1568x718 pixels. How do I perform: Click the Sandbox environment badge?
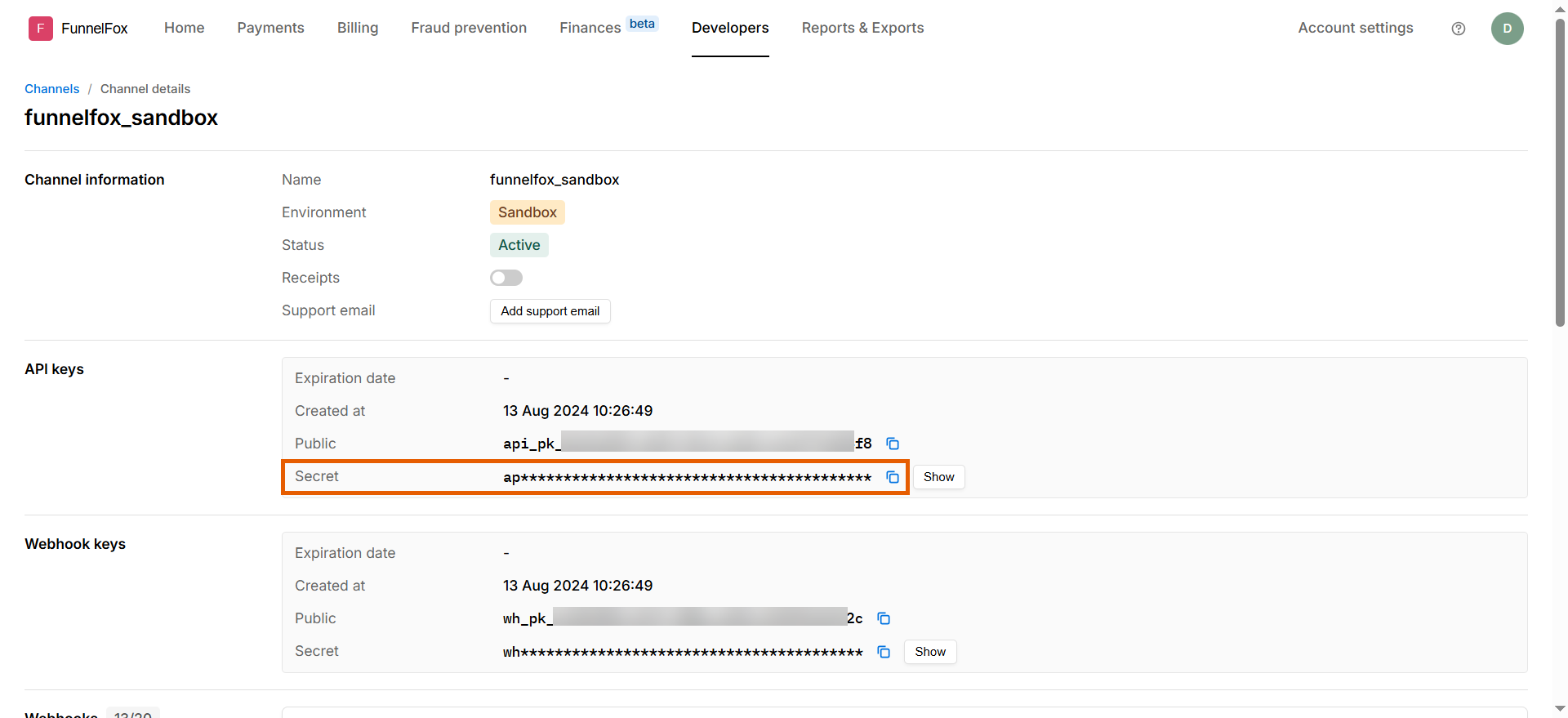point(528,212)
